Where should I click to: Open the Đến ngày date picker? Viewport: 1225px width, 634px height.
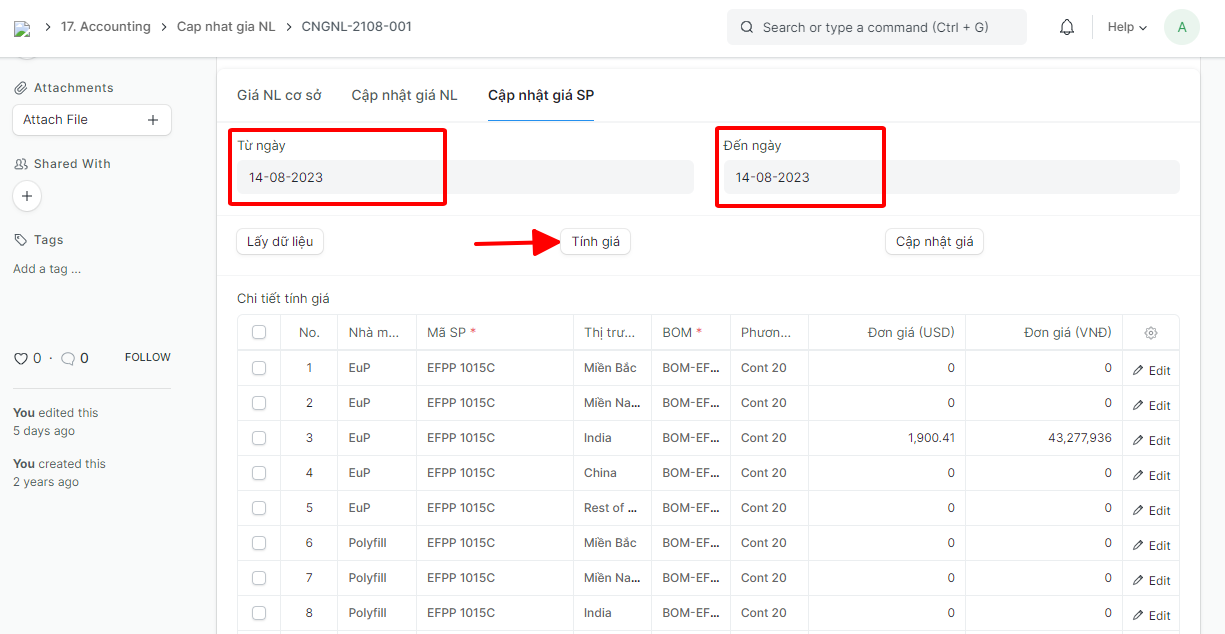tap(950, 178)
